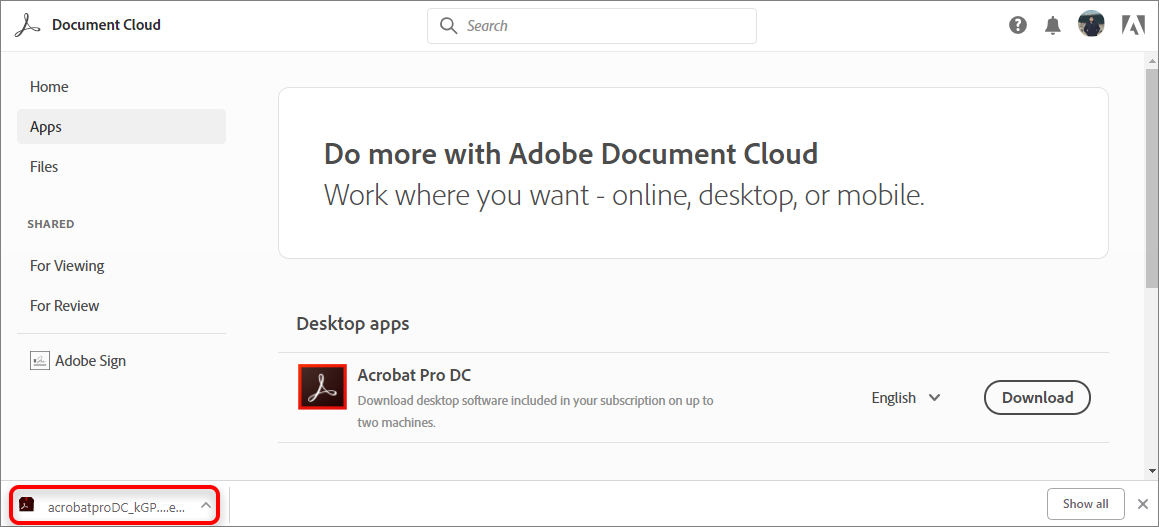
Task: Click inside the Search input field
Action: 591,26
